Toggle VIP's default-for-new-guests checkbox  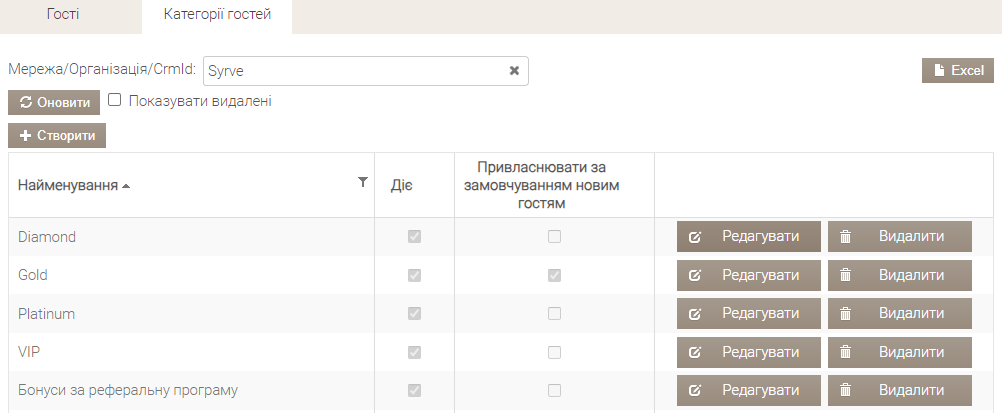[x=555, y=352]
